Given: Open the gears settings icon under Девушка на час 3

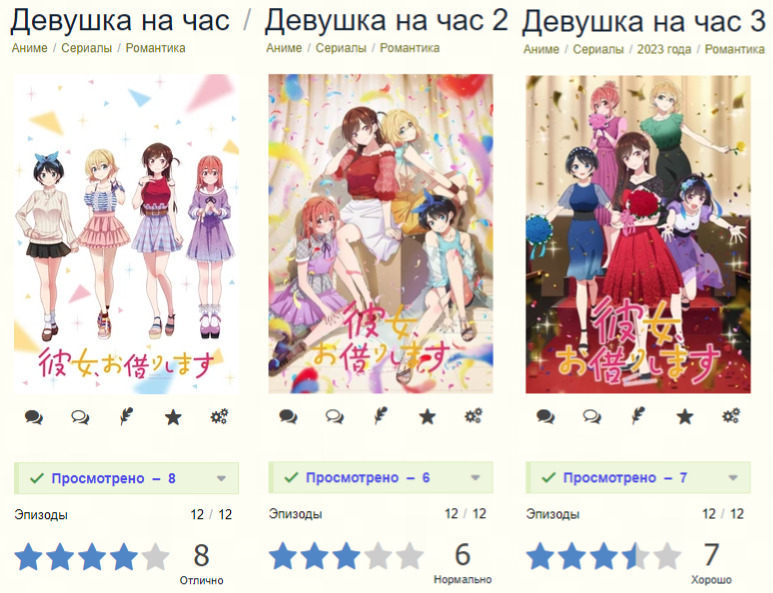Looking at the screenshot, I should tap(731, 416).
